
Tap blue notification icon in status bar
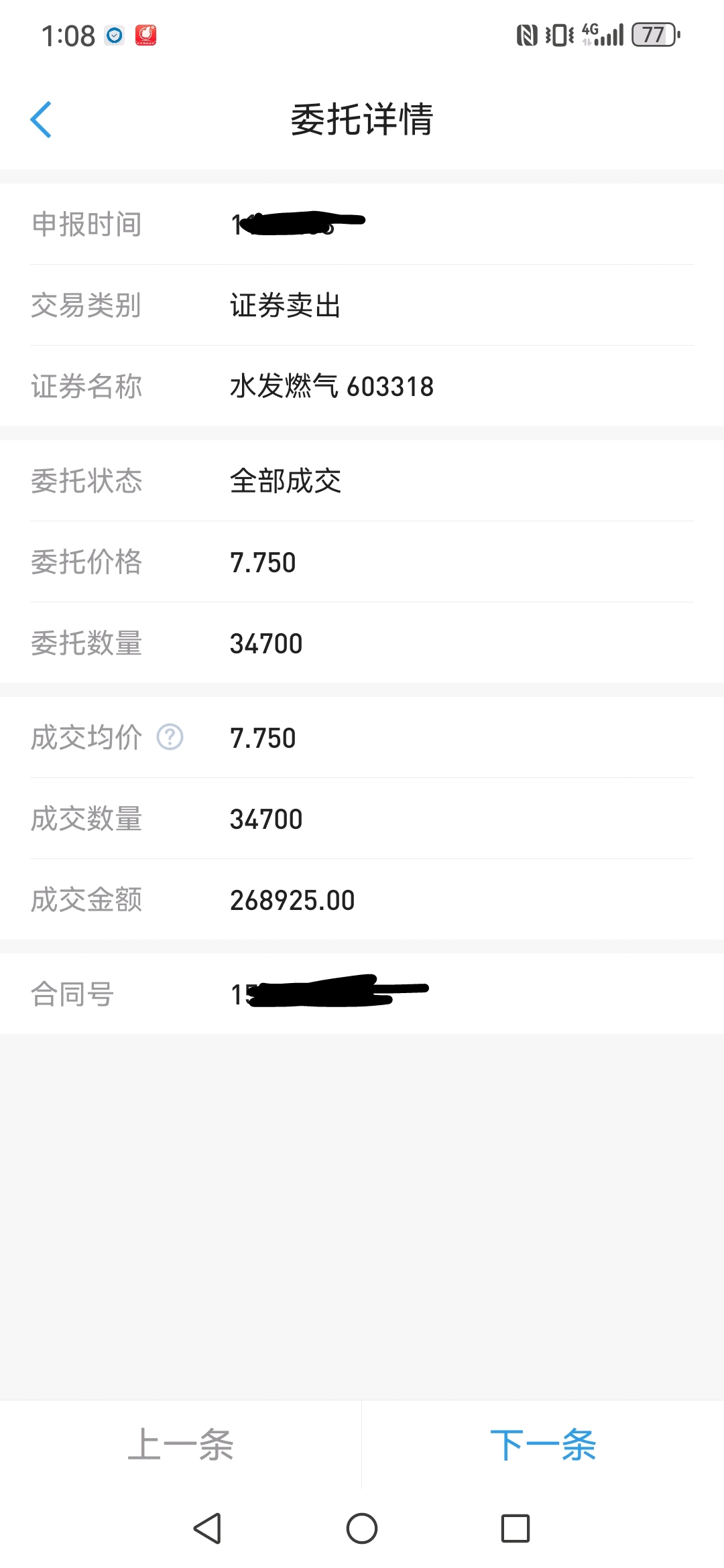click(115, 35)
